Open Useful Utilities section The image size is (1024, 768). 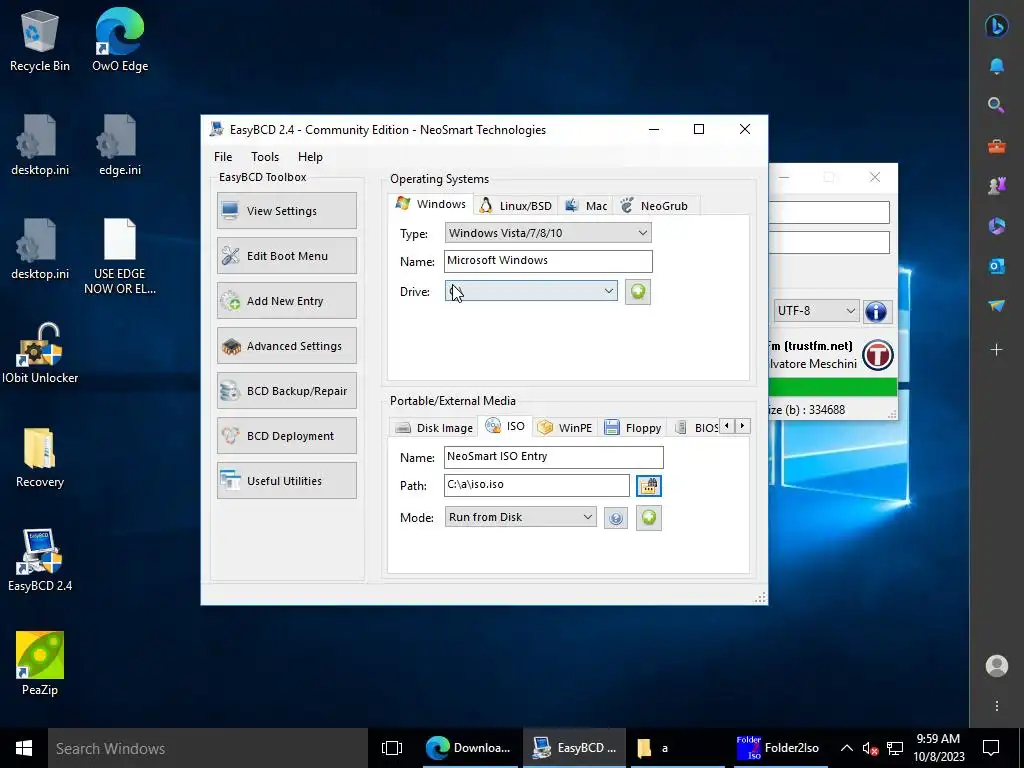click(x=287, y=481)
